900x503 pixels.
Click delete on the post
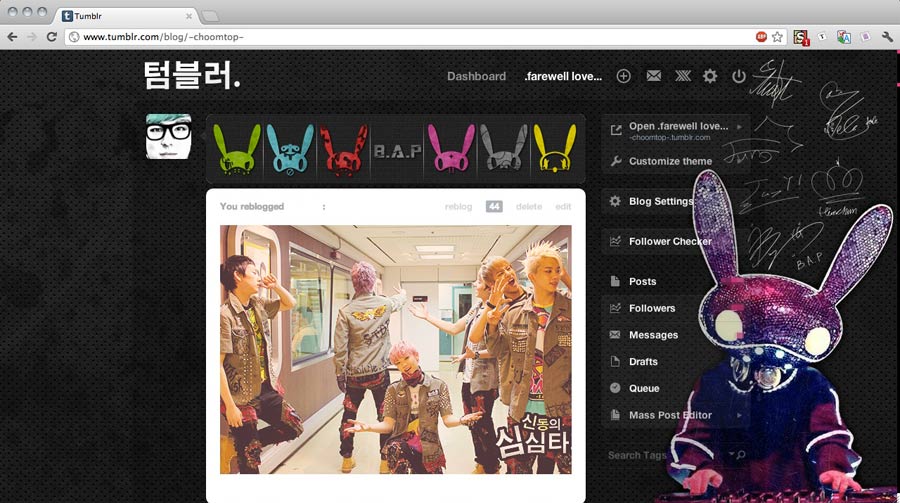point(529,206)
